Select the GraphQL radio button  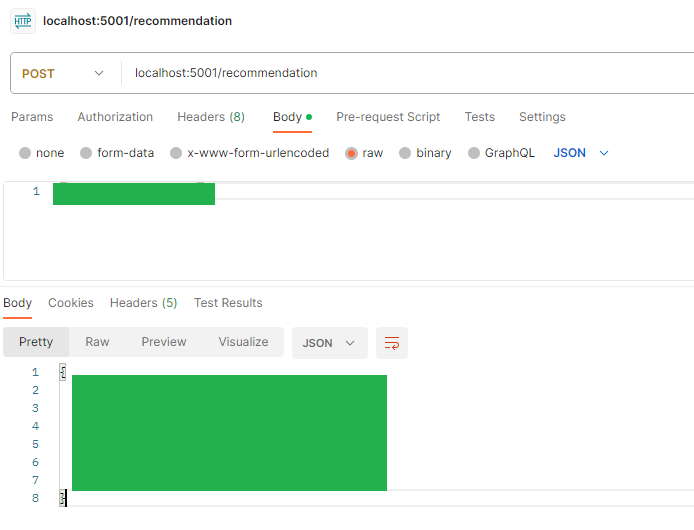tap(474, 153)
